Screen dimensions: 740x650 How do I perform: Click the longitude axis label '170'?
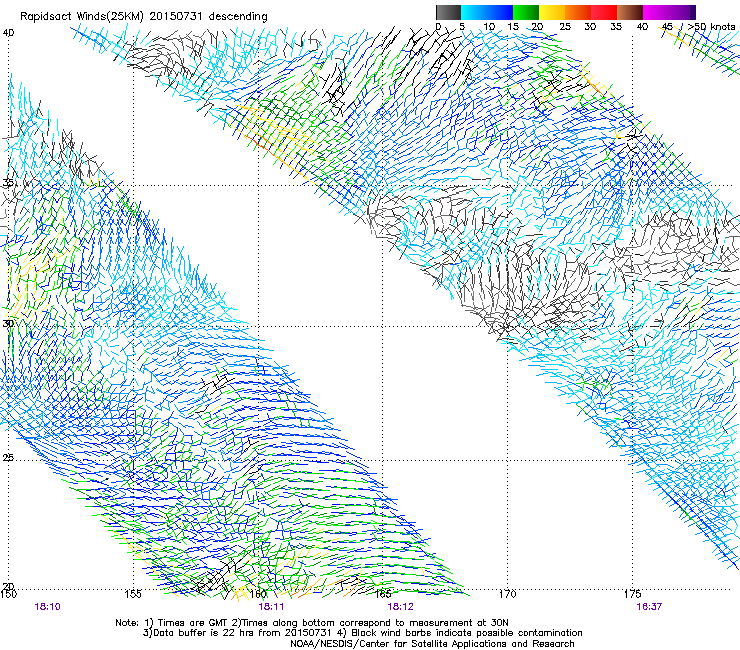[507, 594]
